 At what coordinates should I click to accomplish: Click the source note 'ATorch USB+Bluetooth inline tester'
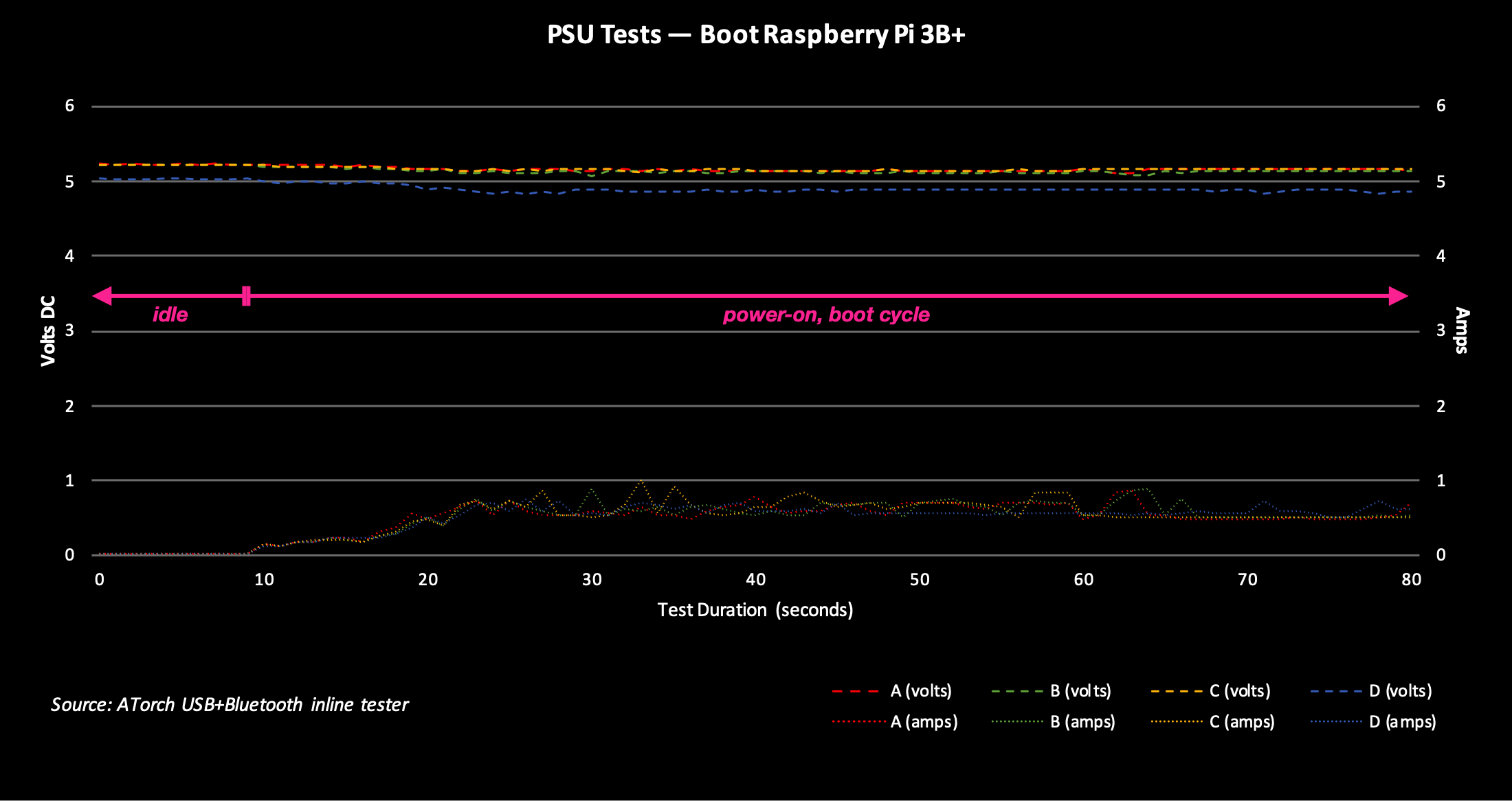tap(230, 704)
